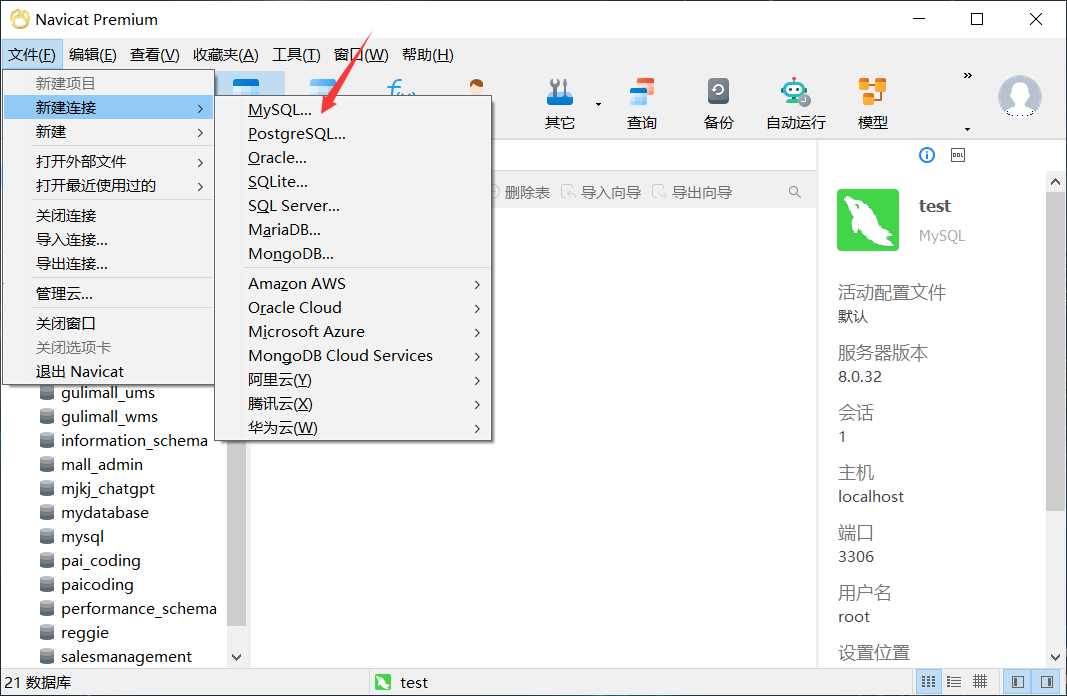Image resolution: width=1067 pixels, height=696 pixels.
Task: Switch to detail grid view
Action: (x=980, y=682)
